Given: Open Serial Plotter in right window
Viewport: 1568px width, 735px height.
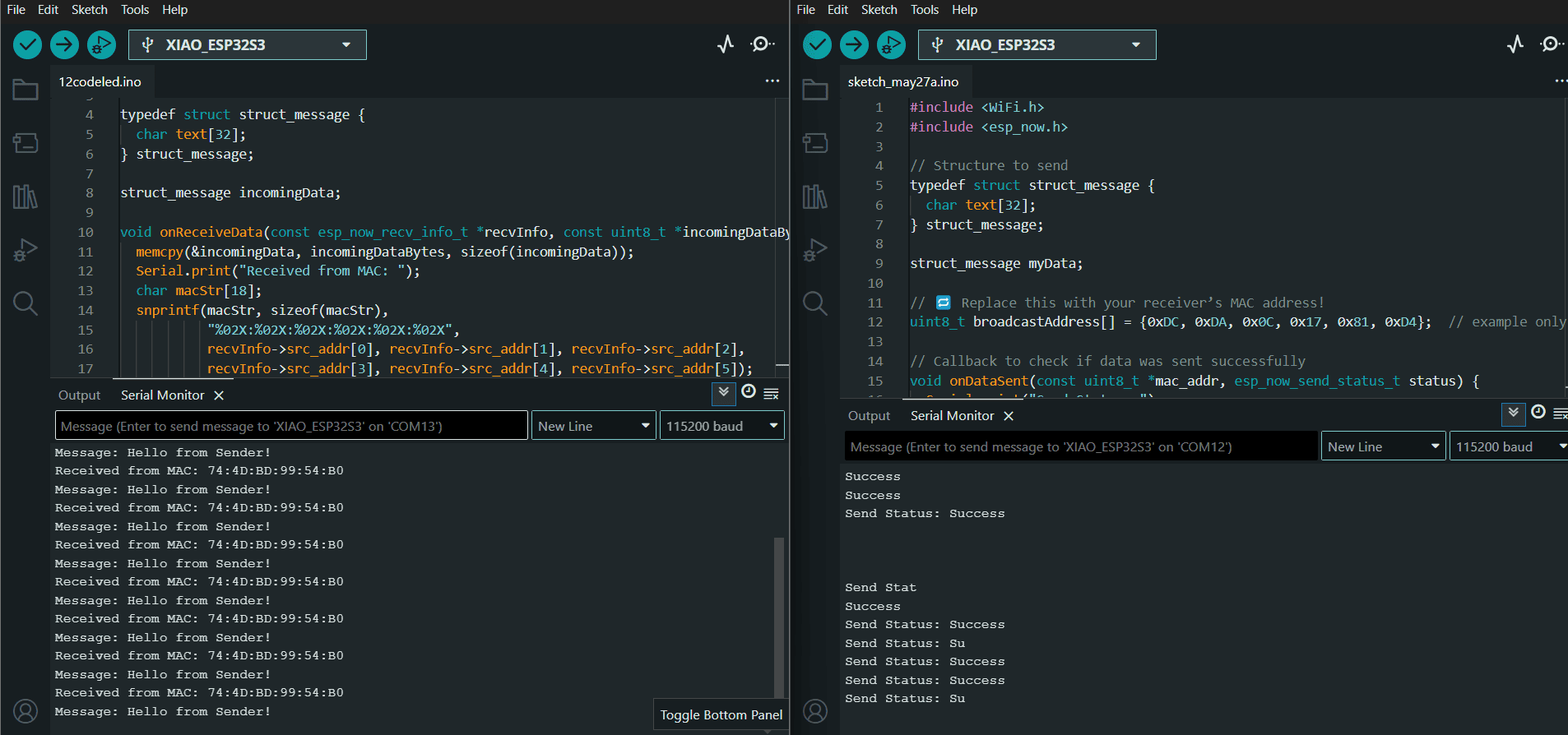Looking at the screenshot, I should (x=1515, y=44).
